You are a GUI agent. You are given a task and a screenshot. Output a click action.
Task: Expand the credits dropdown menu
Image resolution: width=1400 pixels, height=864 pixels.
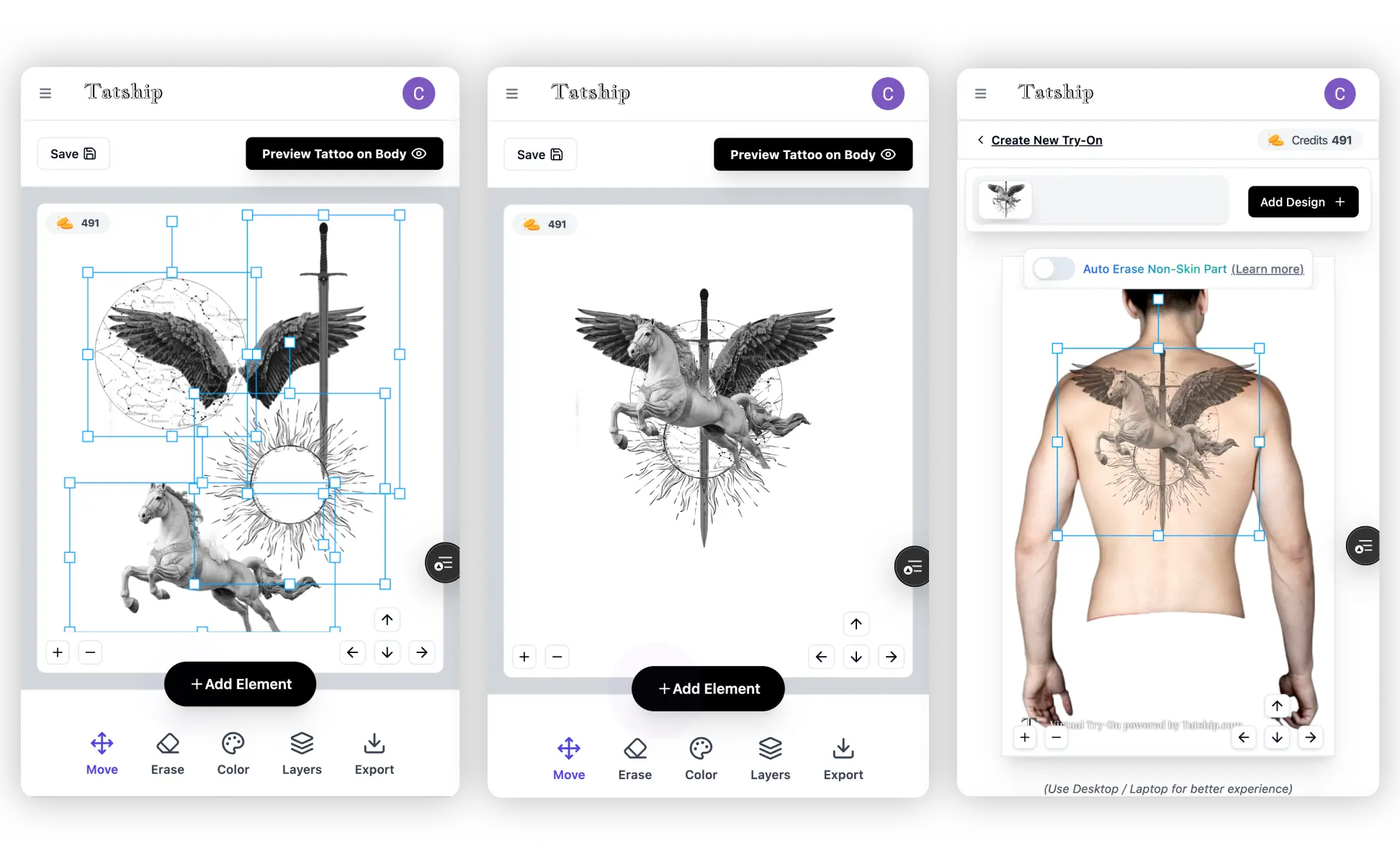(1308, 140)
